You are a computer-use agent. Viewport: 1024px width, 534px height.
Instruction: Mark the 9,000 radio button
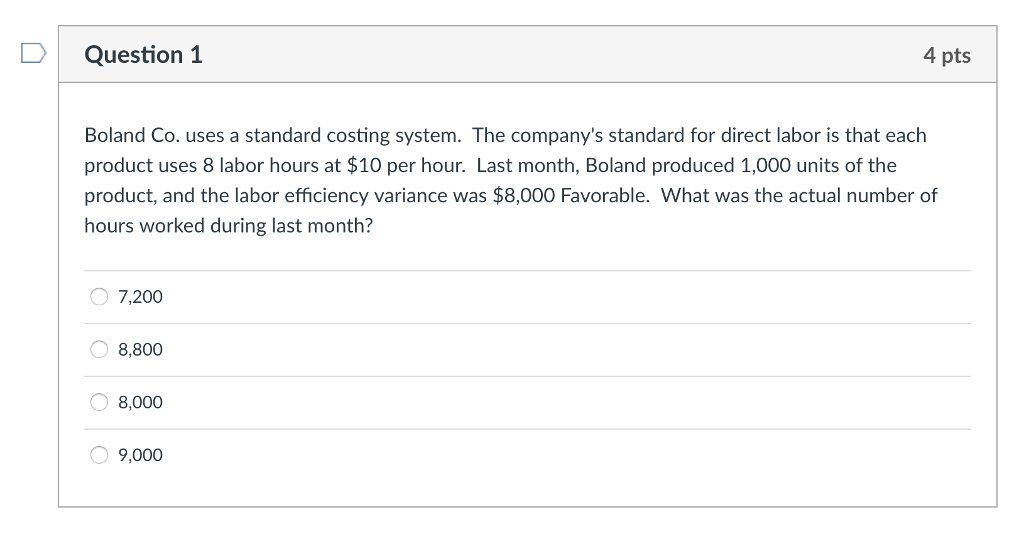tap(100, 456)
